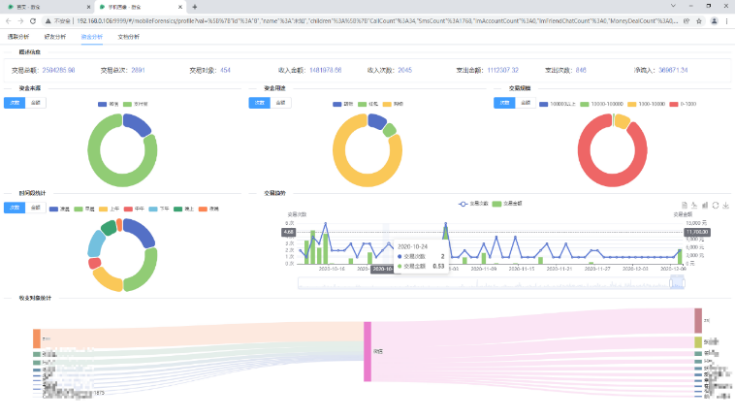This screenshot has height=419, width=735.
Task: Select 金额 toggle in 交易规模 section
Action: pyautogui.click(x=525, y=103)
